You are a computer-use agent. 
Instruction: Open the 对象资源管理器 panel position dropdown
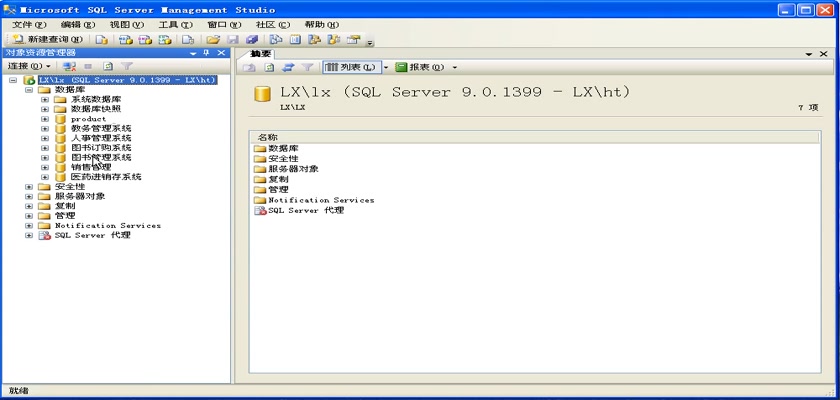pos(193,53)
